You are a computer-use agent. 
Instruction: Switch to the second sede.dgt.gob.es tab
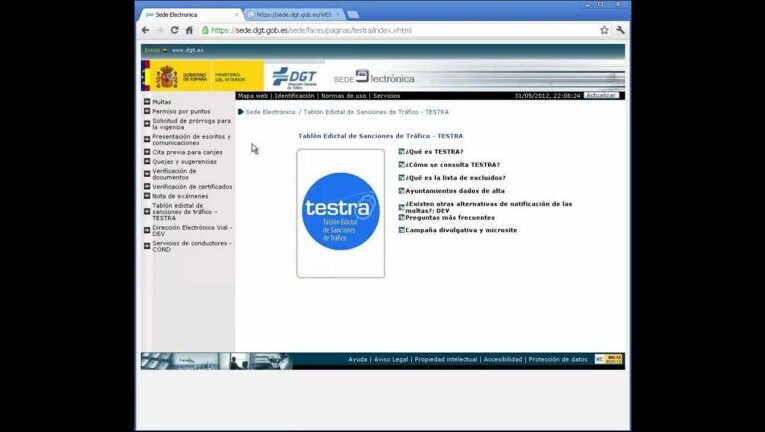coord(294,15)
